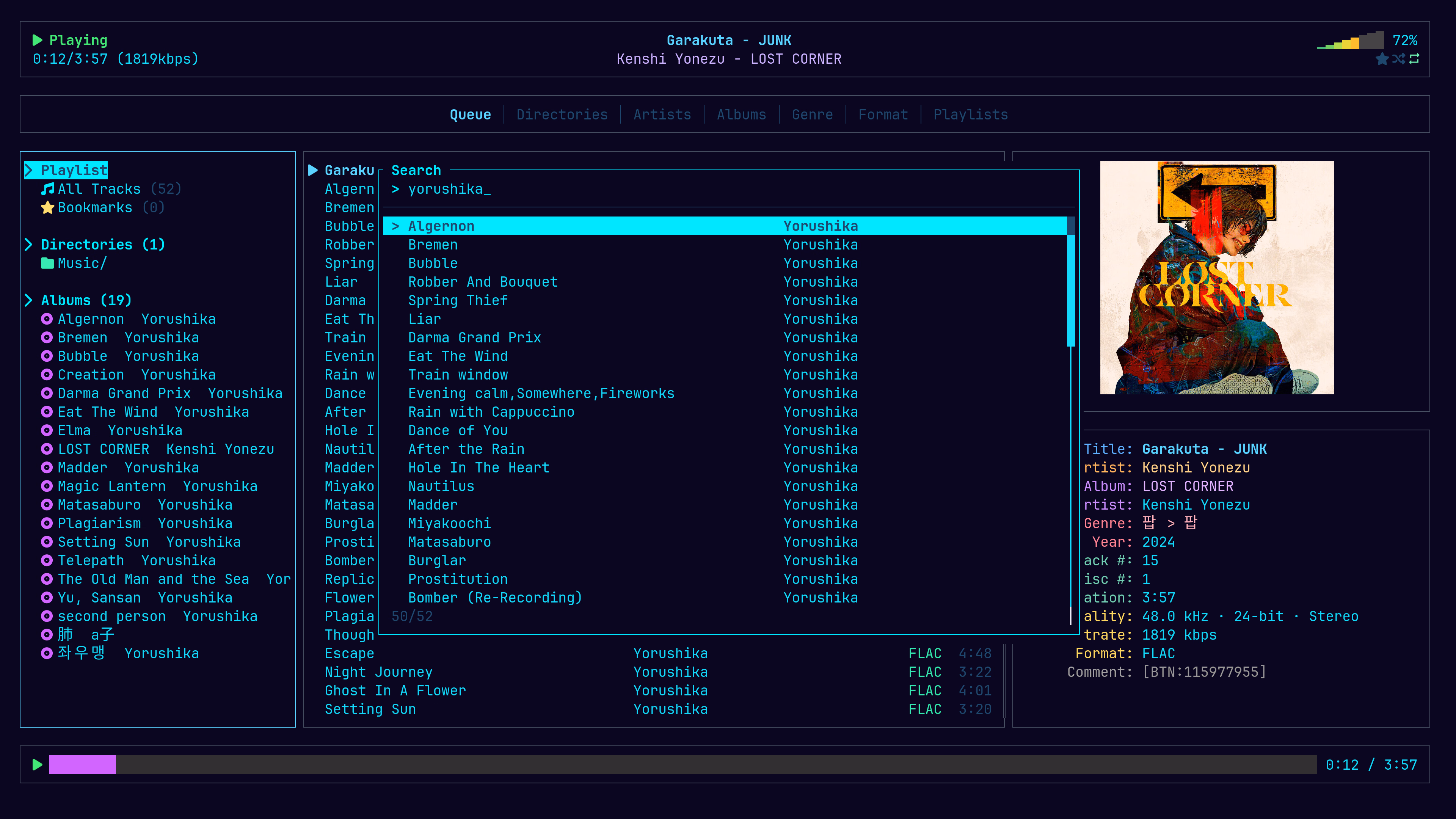The height and width of the screenshot is (819, 1456).
Task: Click disc icon for LOST CORNER album
Action: [x=47, y=449]
